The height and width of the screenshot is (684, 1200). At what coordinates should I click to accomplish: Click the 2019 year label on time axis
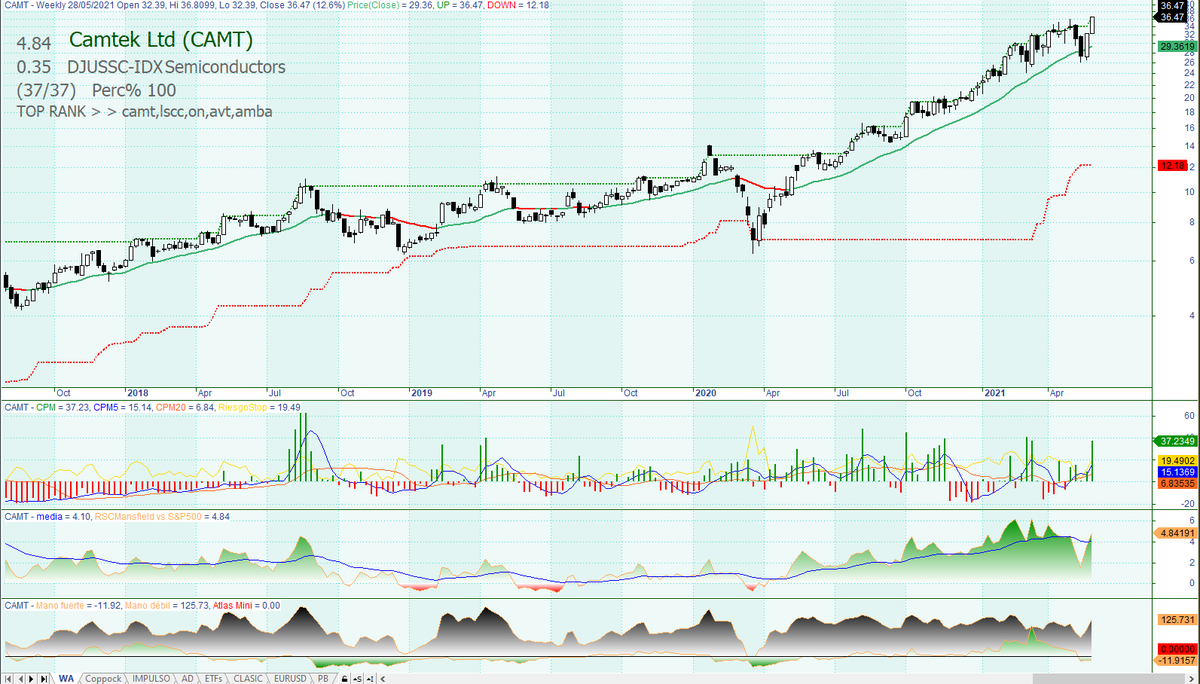422,393
